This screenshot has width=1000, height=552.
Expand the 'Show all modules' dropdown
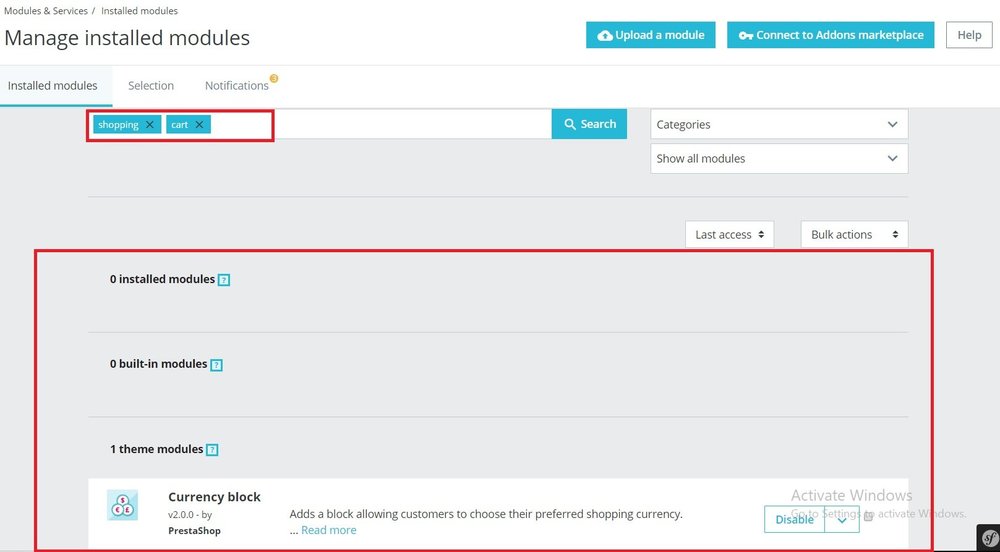[779, 159]
